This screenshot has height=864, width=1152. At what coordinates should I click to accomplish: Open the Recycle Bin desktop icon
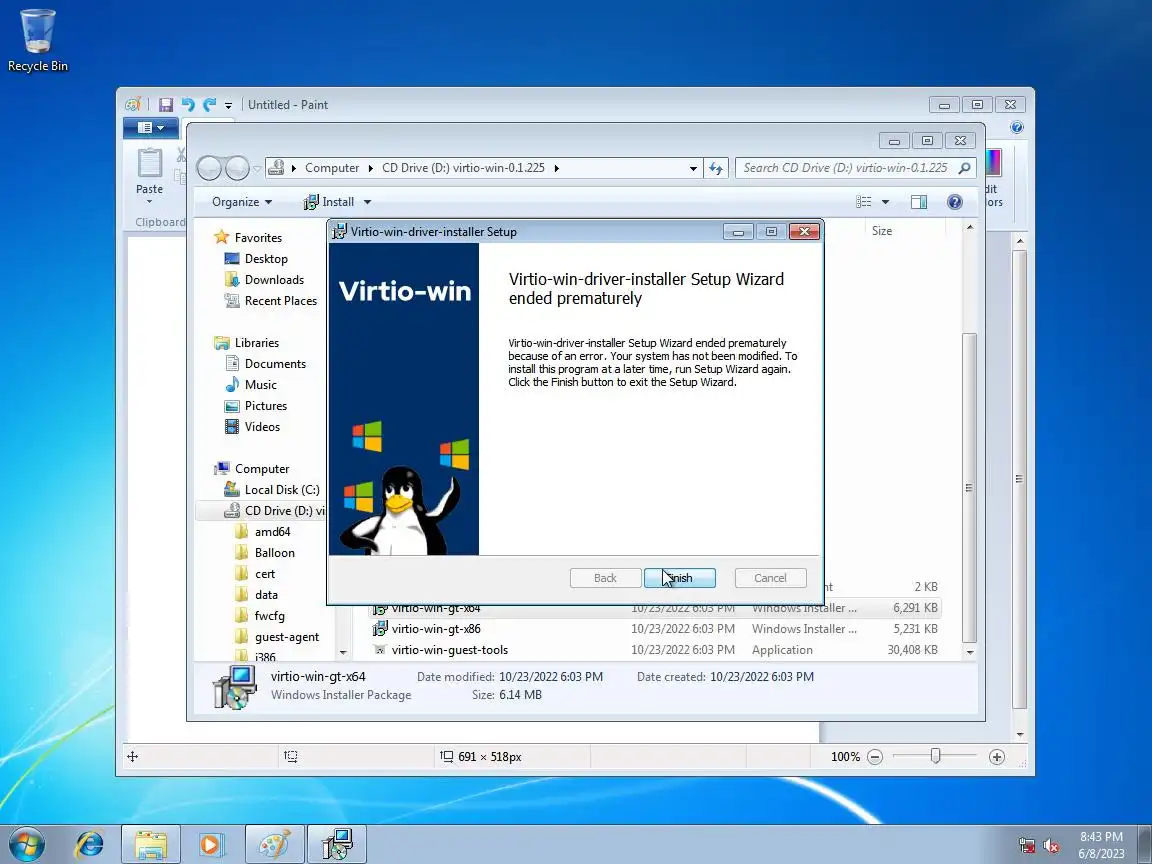coord(37,40)
